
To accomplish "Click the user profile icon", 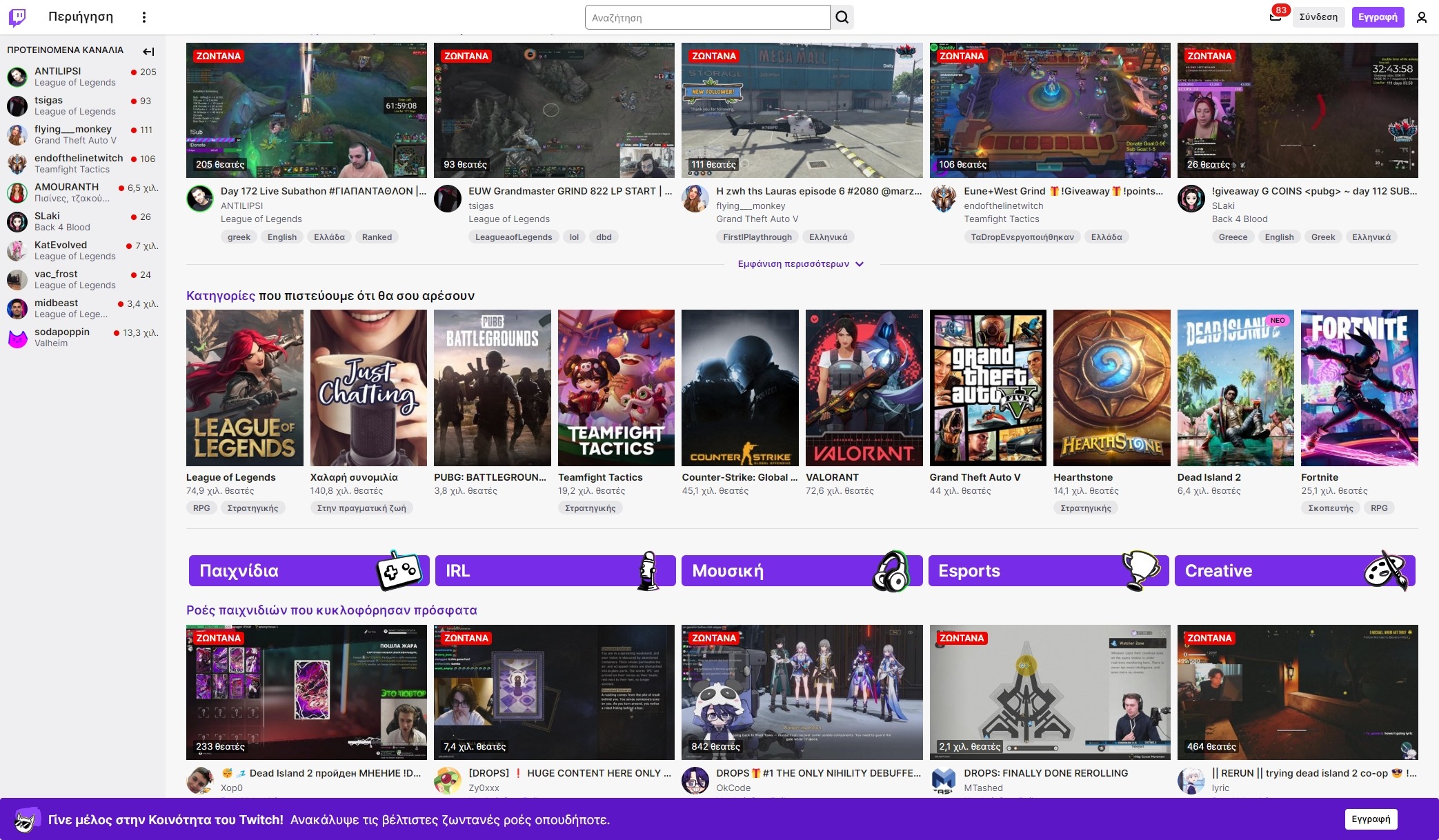I will coord(1421,17).
